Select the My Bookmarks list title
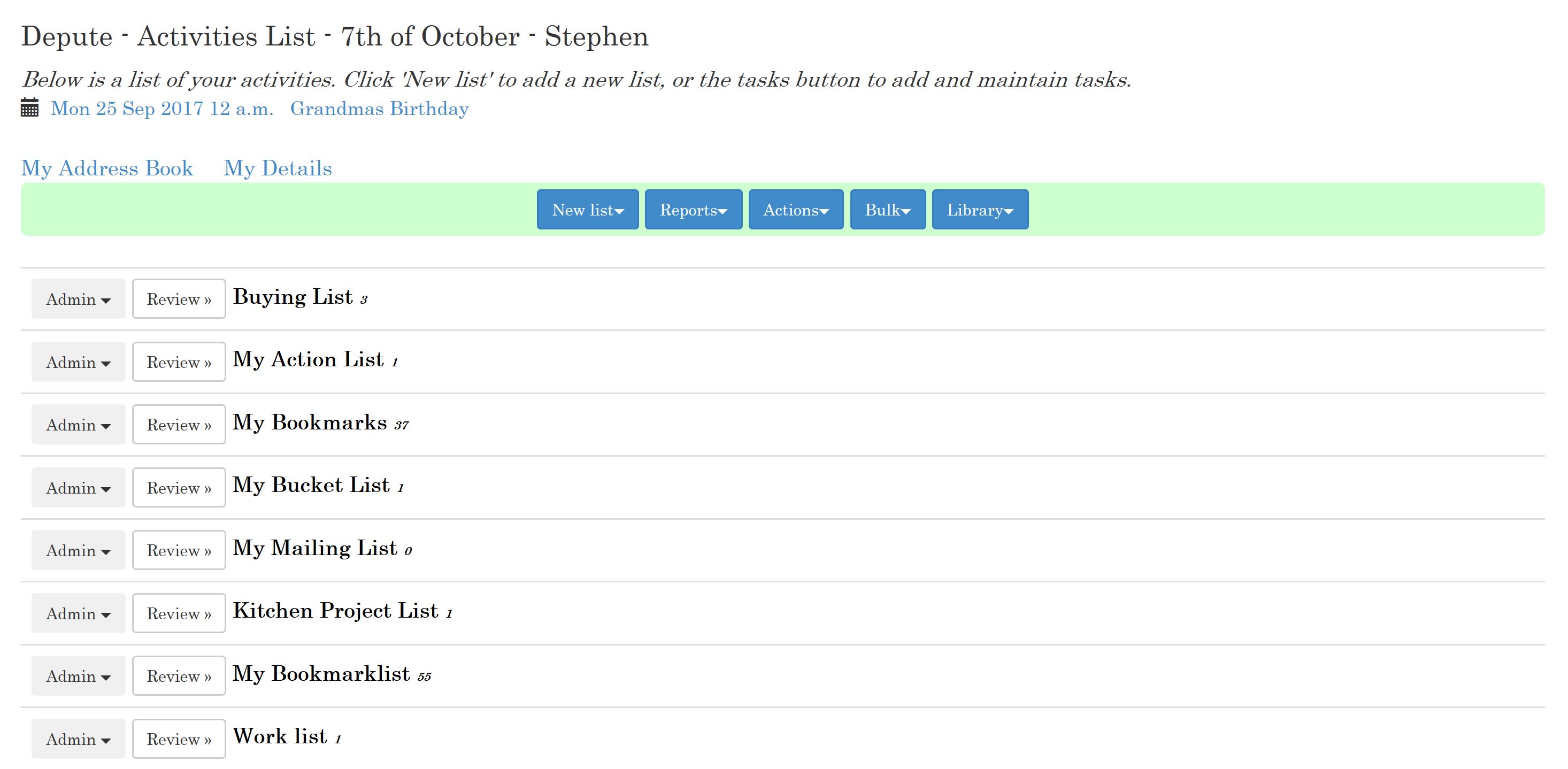This screenshot has height=769, width=1568. [x=310, y=423]
